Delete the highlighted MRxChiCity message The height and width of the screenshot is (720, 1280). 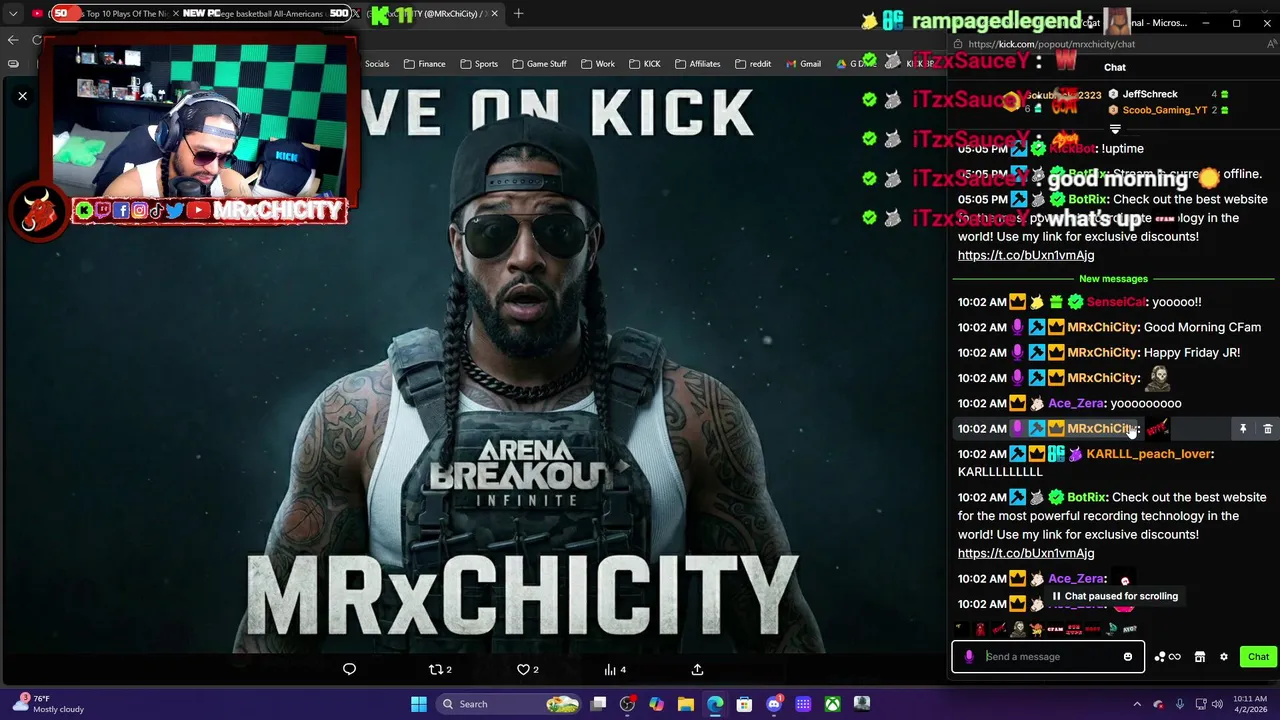(1267, 429)
